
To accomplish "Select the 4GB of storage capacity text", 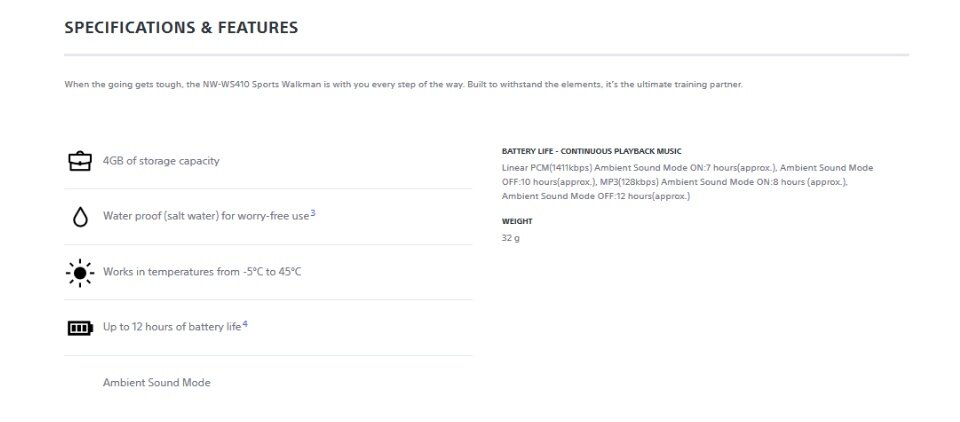I will [x=161, y=161].
